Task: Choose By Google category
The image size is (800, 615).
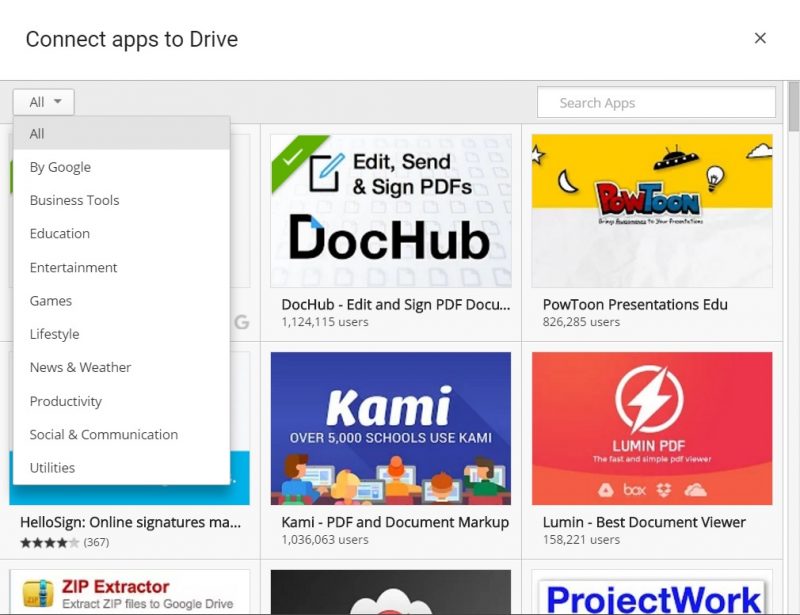Action: [x=122, y=167]
